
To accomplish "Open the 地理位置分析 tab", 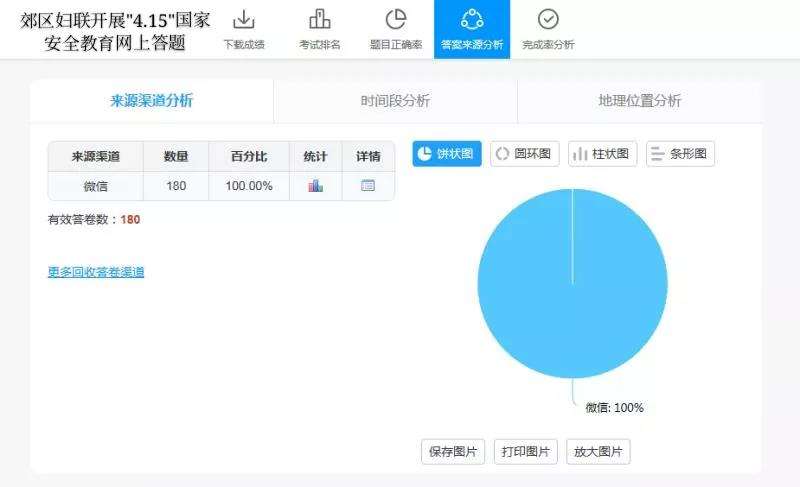I will 639,101.
